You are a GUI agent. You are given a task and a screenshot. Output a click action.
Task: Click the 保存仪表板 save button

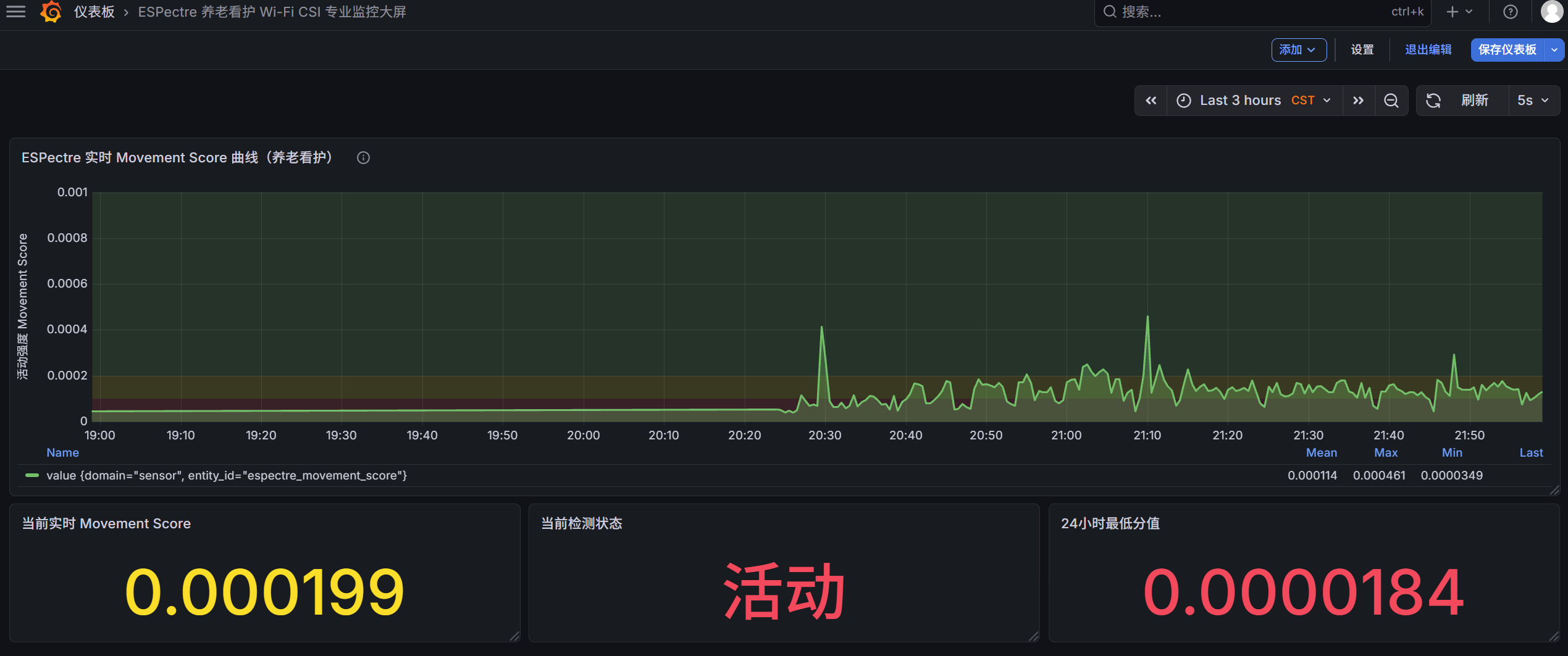tap(1507, 50)
